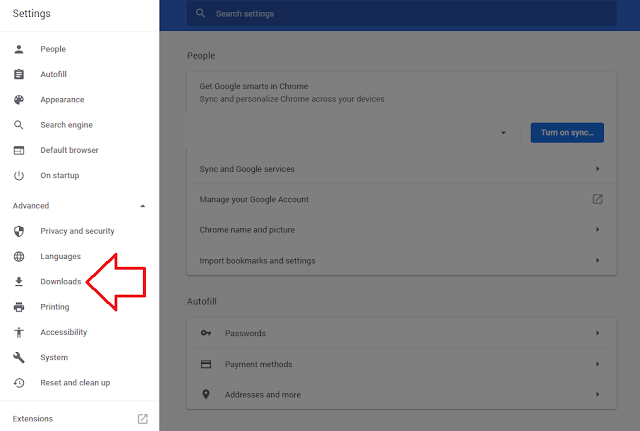Click the Appearance palette icon

18,100
